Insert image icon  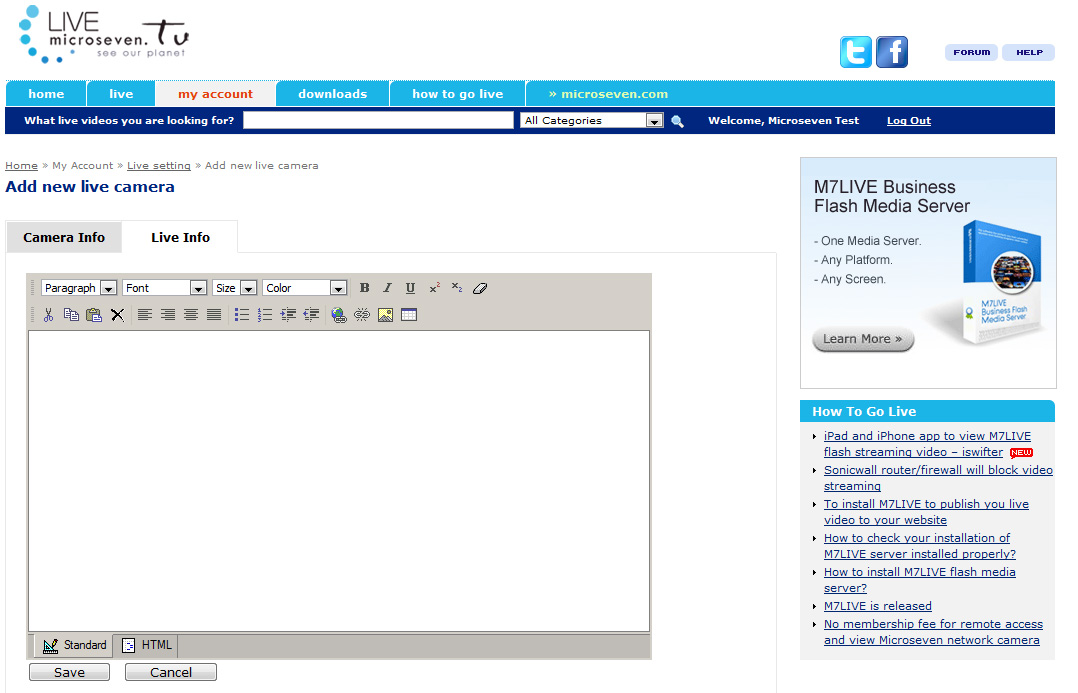[385, 315]
